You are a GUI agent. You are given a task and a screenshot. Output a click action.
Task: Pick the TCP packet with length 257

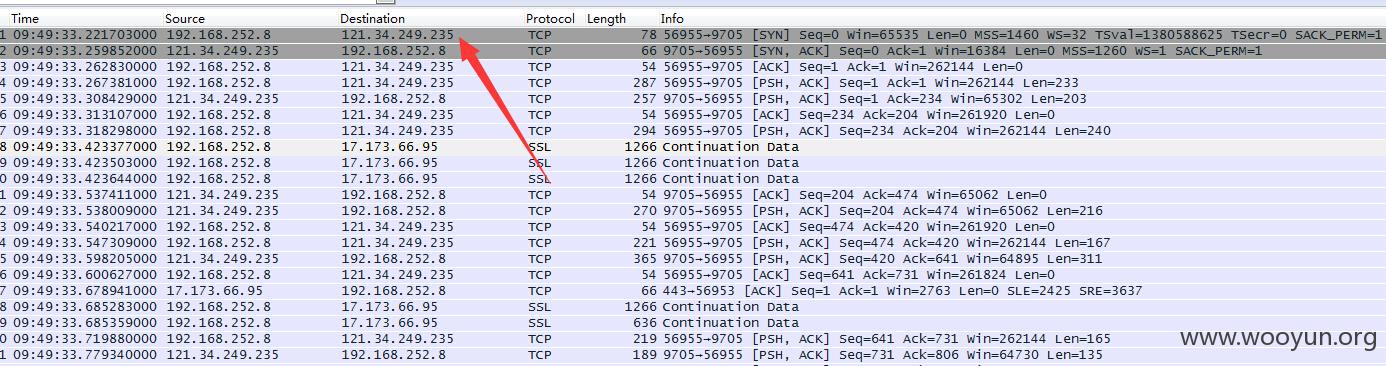tap(693, 98)
